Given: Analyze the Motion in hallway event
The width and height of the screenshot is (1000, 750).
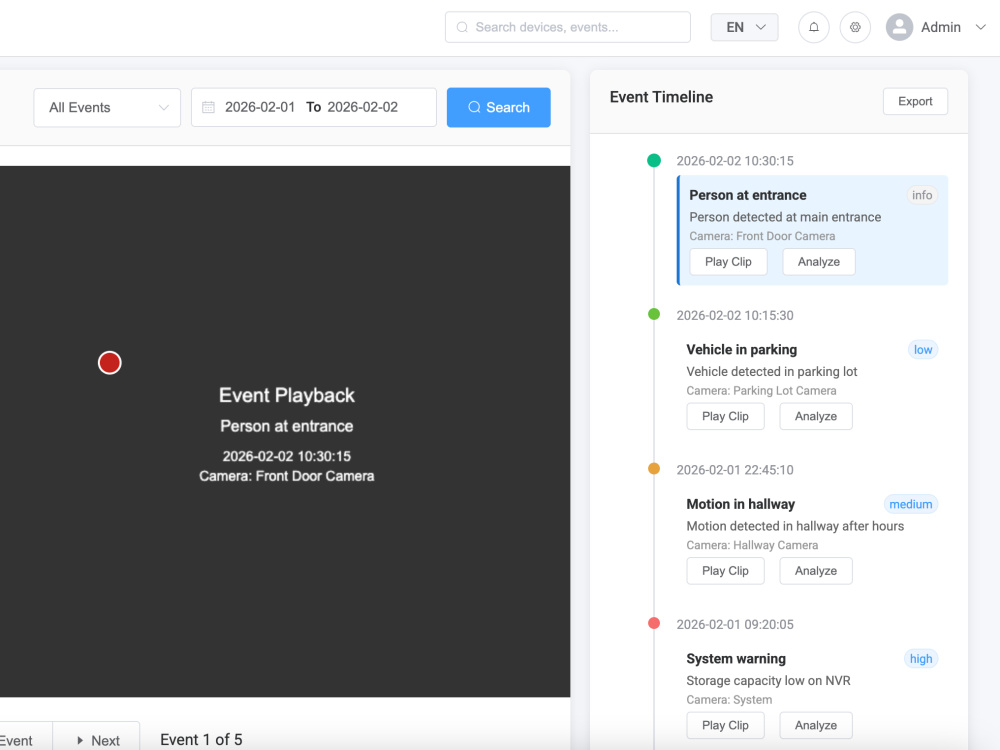Looking at the screenshot, I should (816, 571).
